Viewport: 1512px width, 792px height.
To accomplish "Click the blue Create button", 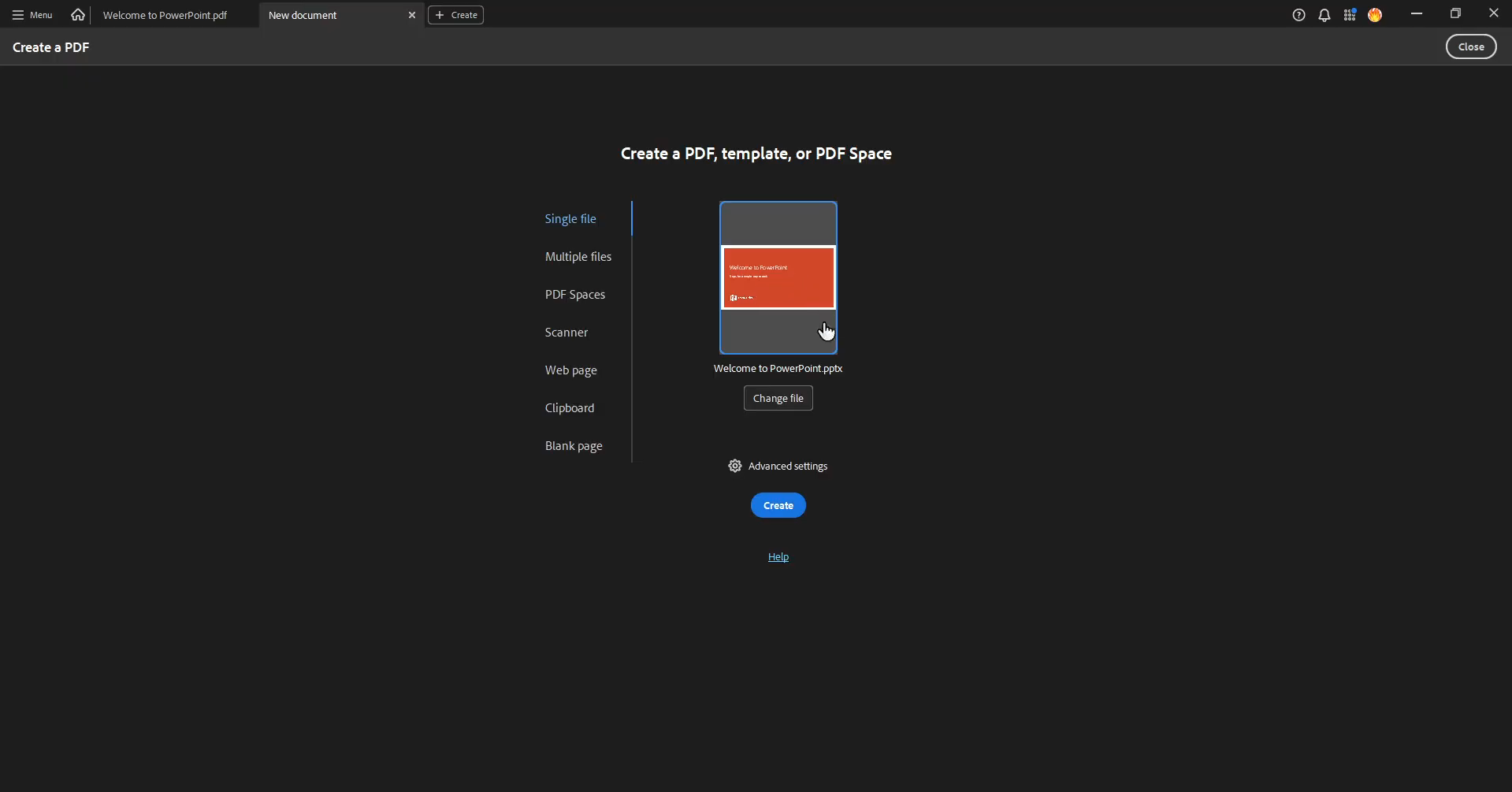I will (x=778, y=505).
